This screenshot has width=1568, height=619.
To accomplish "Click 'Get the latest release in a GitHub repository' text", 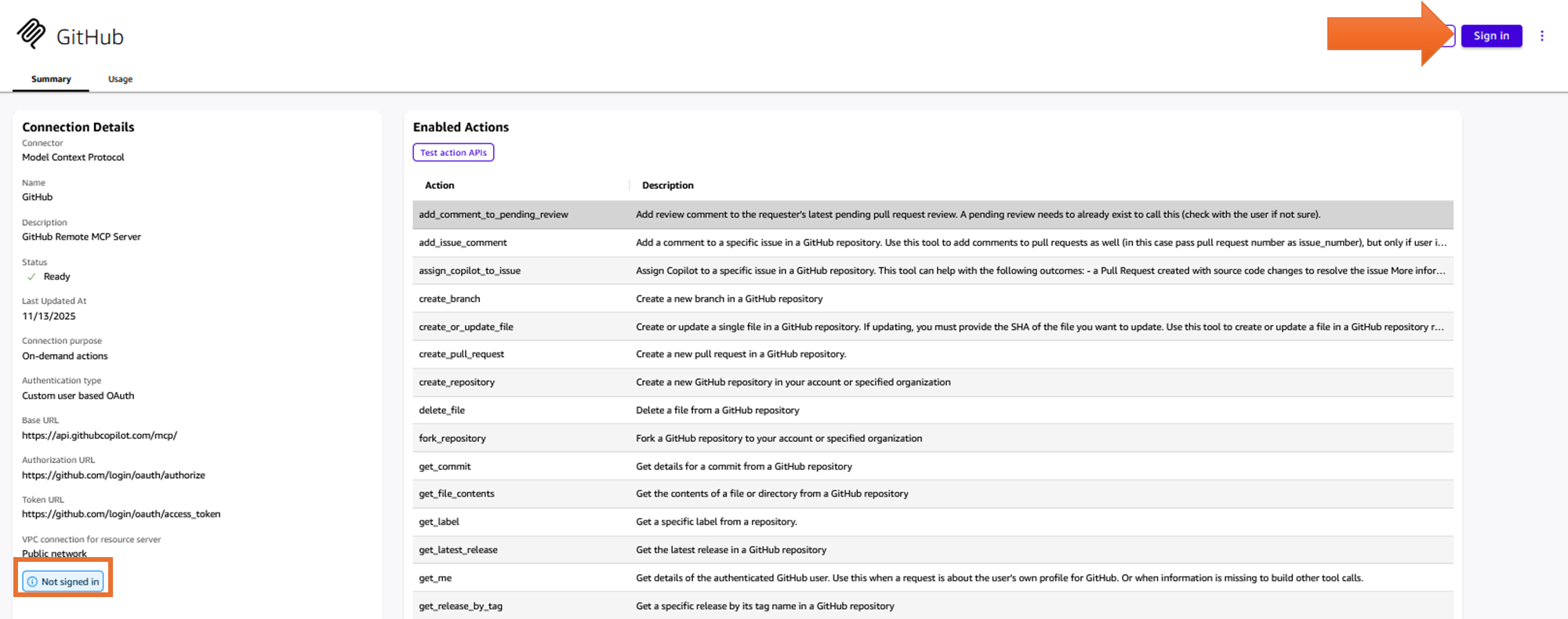I will (731, 550).
